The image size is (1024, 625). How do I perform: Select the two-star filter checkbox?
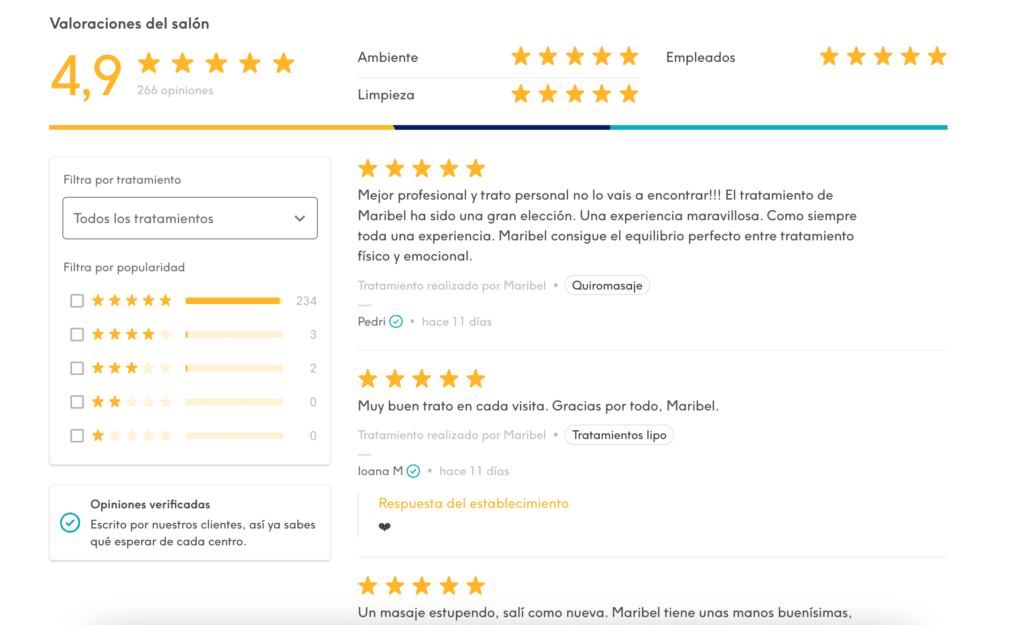77,402
